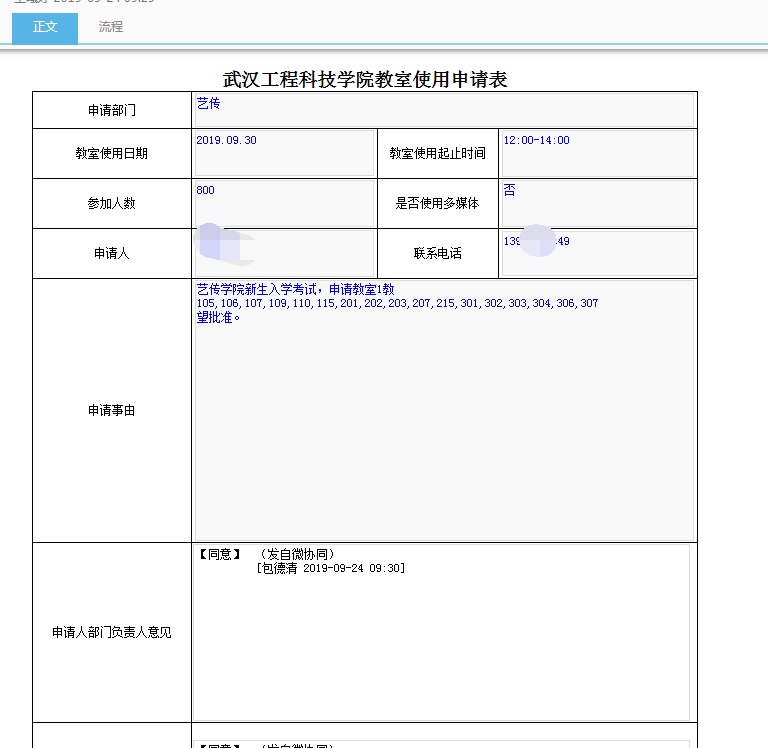Viewport: 775px width, 748px height.
Task: Click the 申请人部门负责人意见 opinion box
Action: click(441, 640)
